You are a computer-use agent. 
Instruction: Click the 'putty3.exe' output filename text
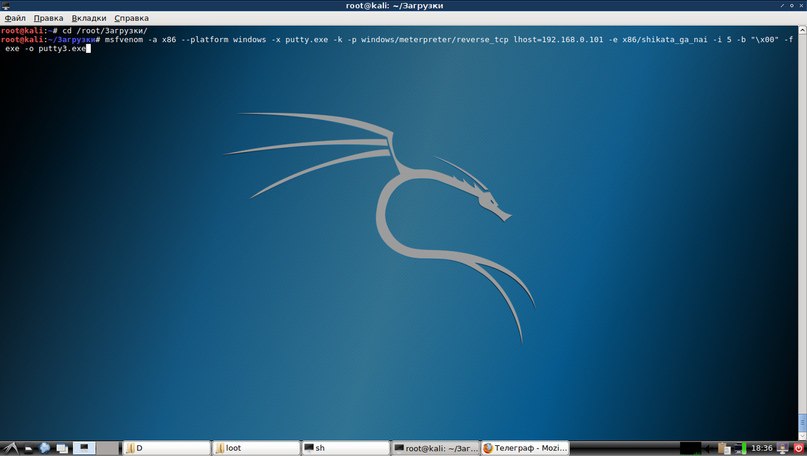[62, 48]
